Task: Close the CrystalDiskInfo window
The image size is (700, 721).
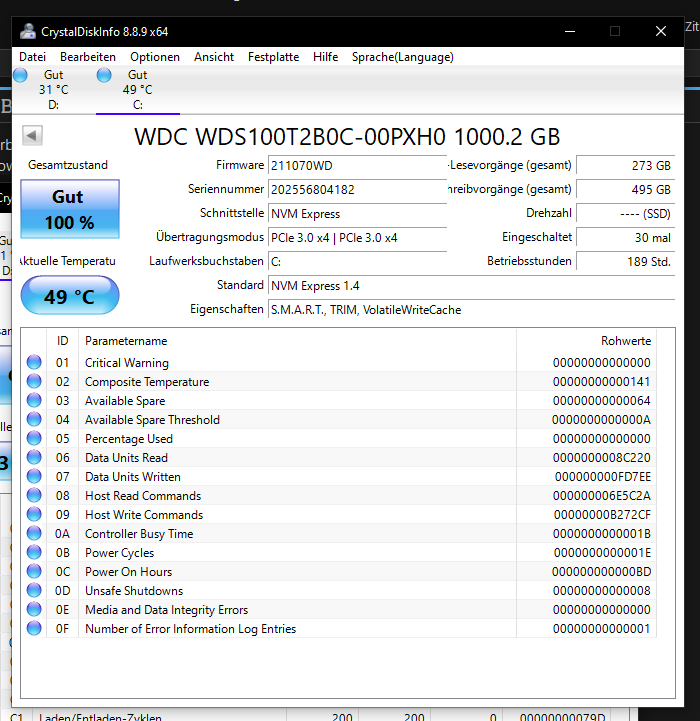Action: tap(661, 31)
